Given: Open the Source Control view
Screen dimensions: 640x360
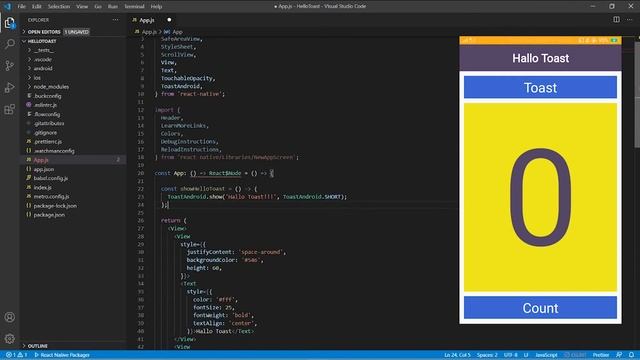Looking at the screenshot, I should (10, 65).
